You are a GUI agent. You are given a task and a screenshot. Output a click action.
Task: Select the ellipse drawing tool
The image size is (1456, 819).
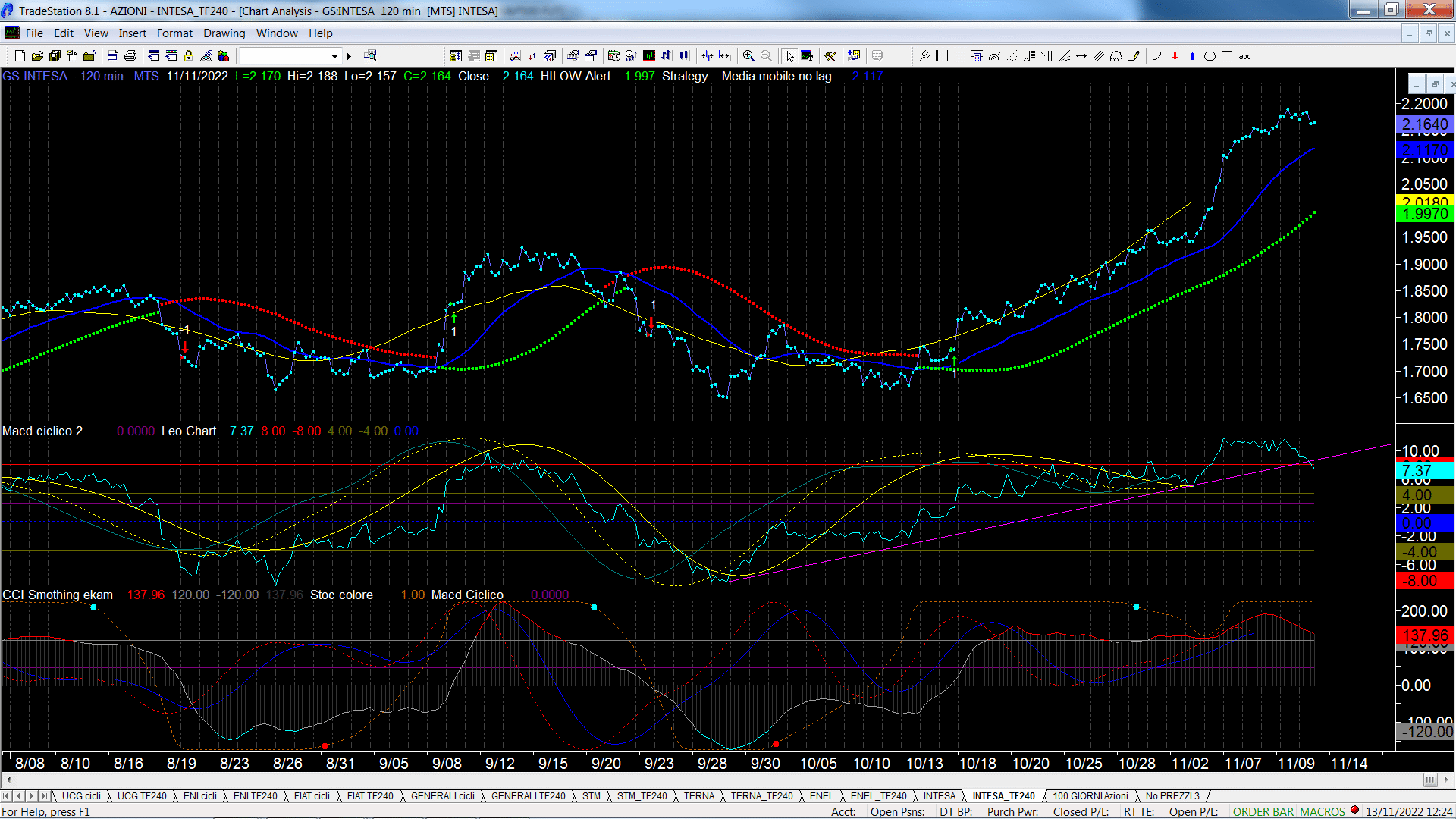(x=1210, y=56)
